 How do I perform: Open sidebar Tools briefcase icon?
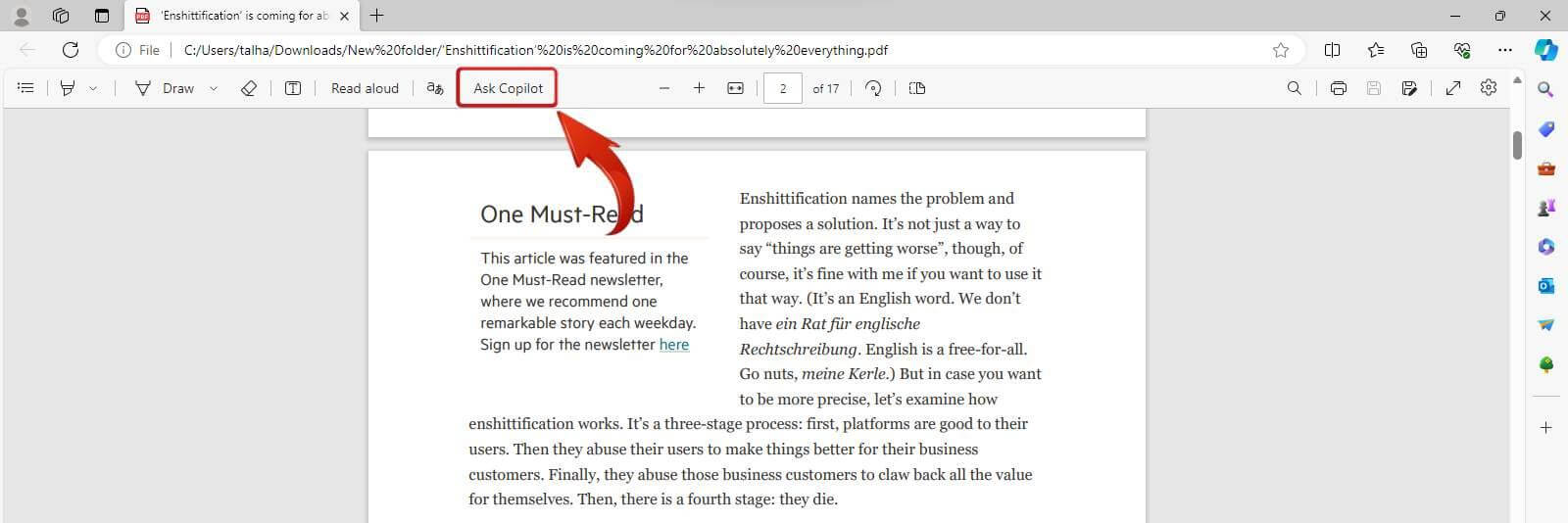[1545, 168]
